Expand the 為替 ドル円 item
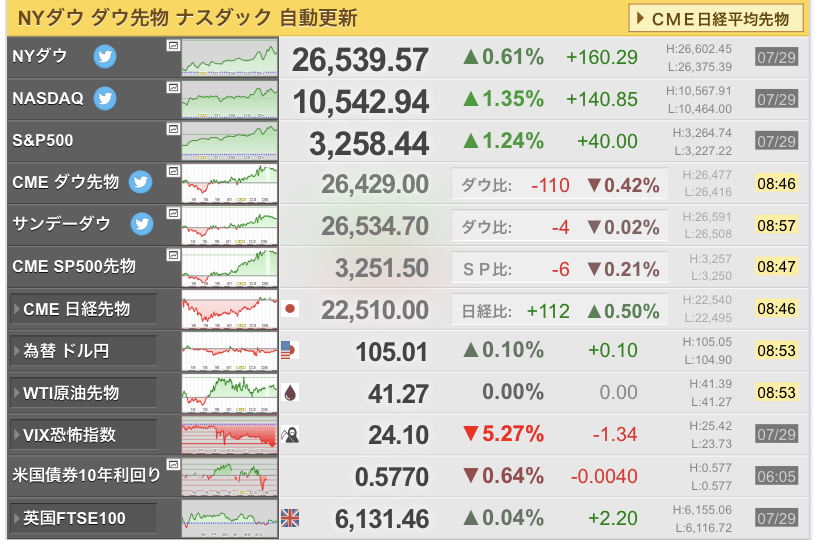Viewport: 818px width, 540px height. tap(83, 351)
